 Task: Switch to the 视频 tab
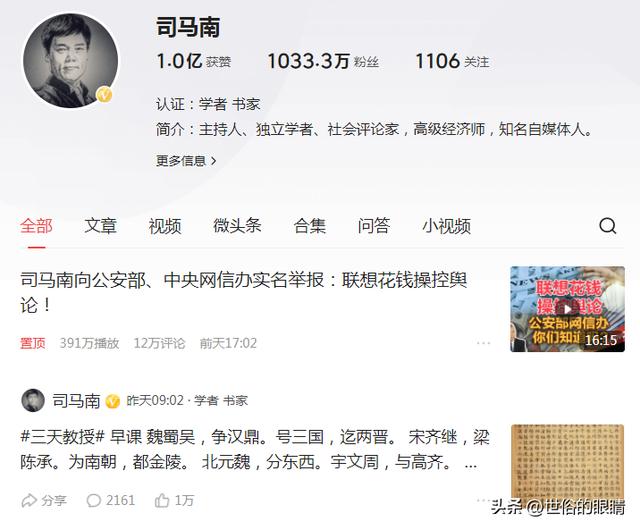coord(164,226)
